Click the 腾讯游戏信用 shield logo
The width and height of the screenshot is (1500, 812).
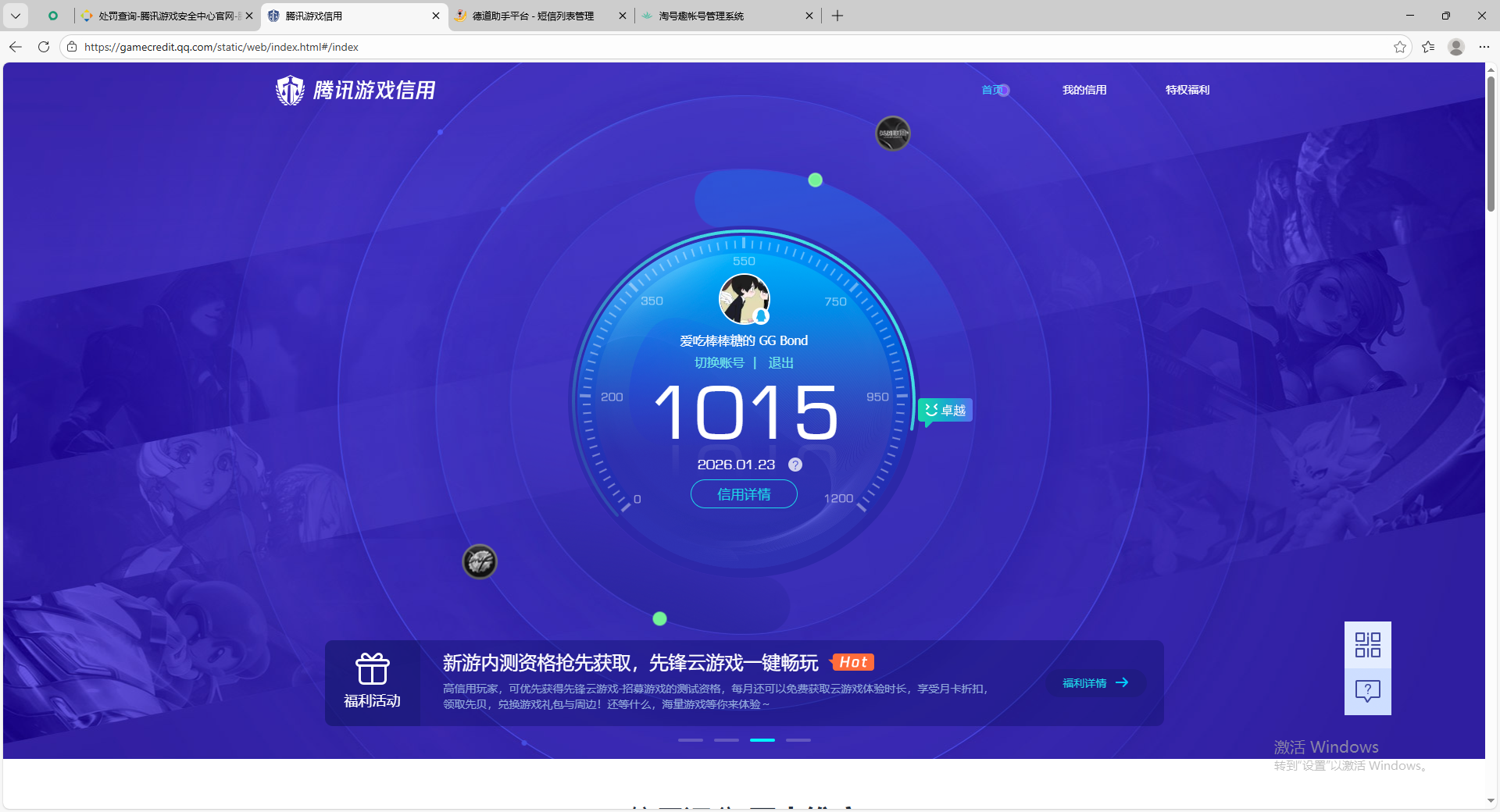289,90
